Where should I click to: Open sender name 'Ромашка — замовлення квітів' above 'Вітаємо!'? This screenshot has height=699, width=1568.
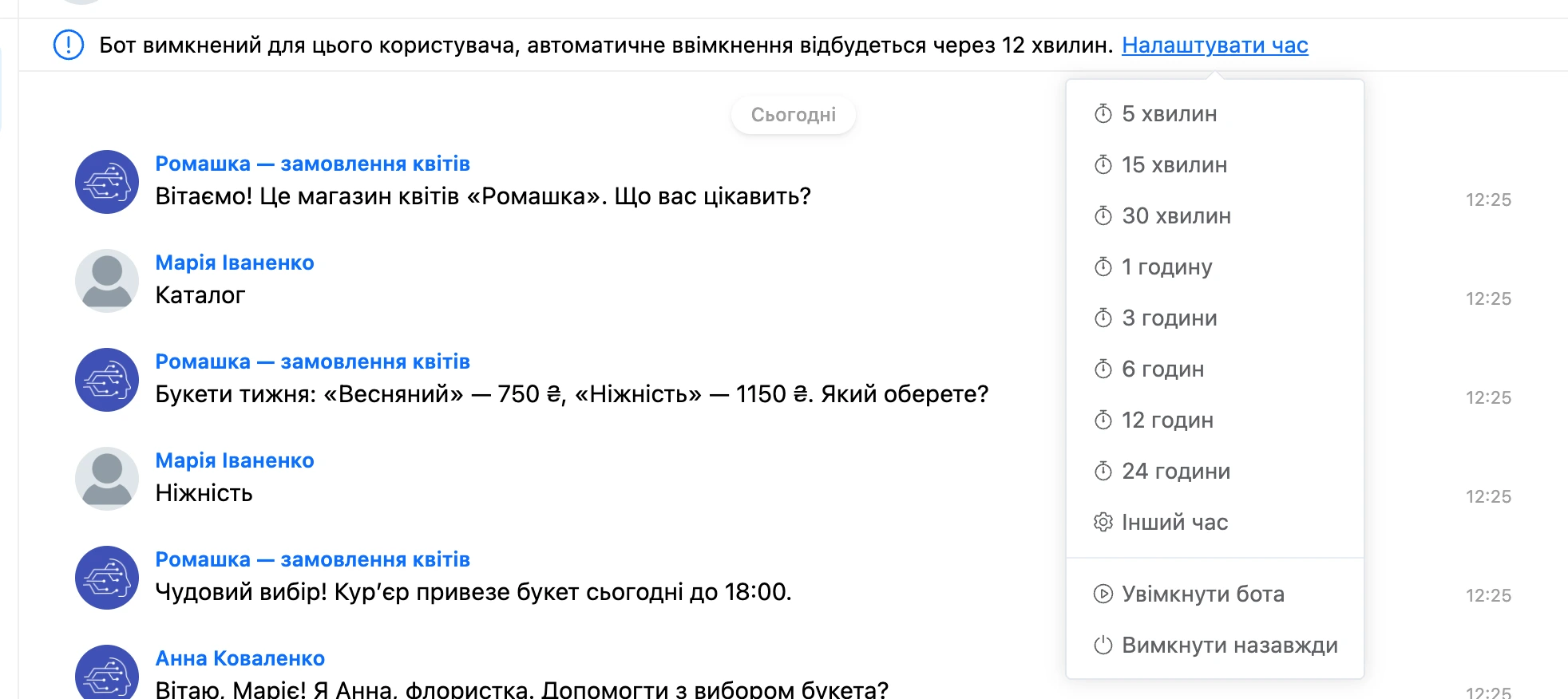pyautogui.click(x=312, y=164)
